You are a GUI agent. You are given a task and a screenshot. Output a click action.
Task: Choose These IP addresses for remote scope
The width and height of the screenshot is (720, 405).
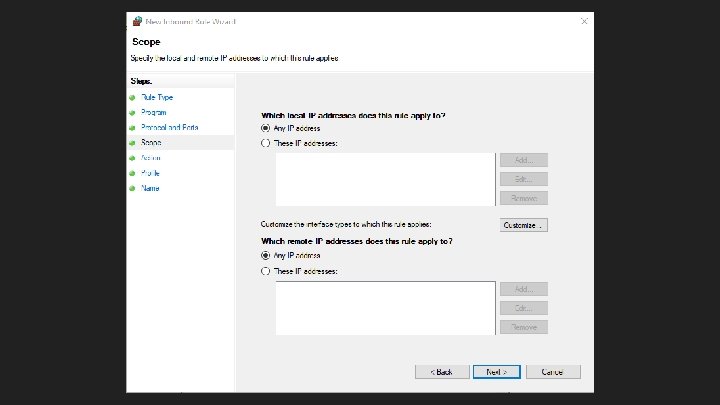[265, 271]
